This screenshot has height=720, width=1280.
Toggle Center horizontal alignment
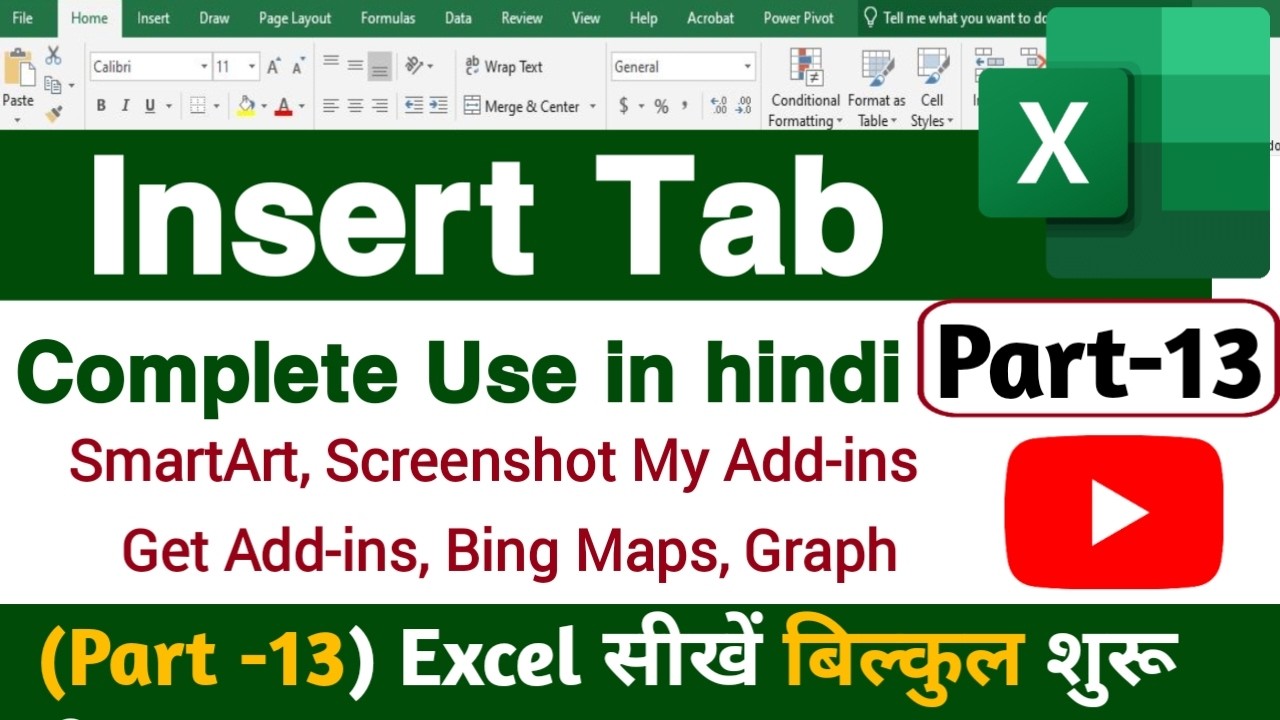tap(355, 105)
